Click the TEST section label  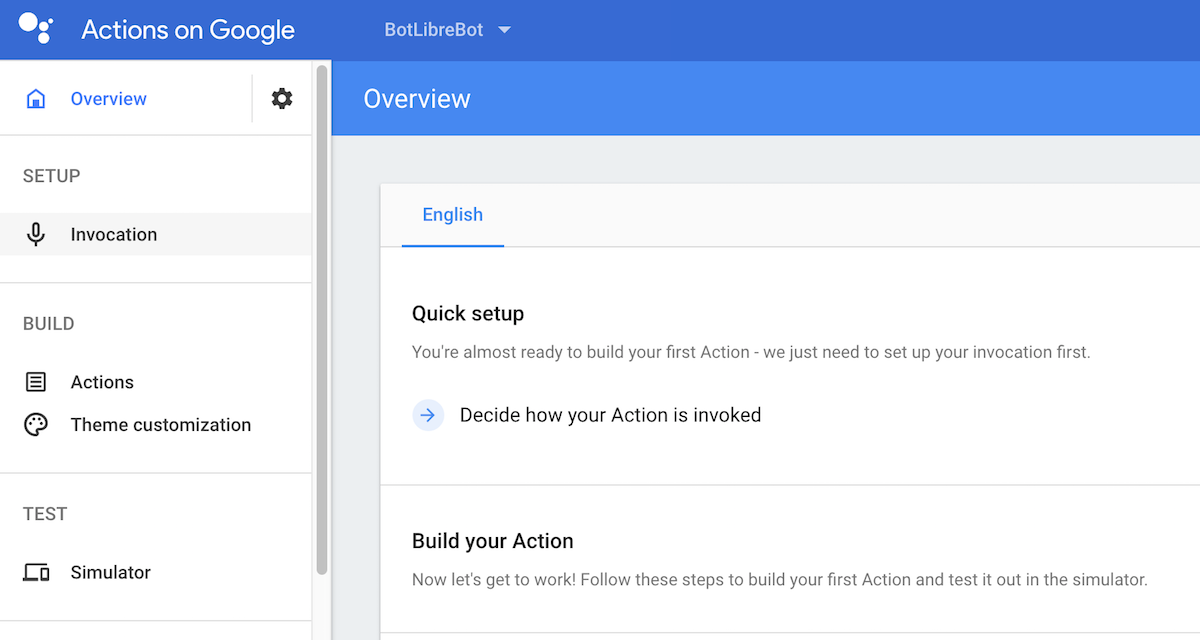click(x=45, y=514)
